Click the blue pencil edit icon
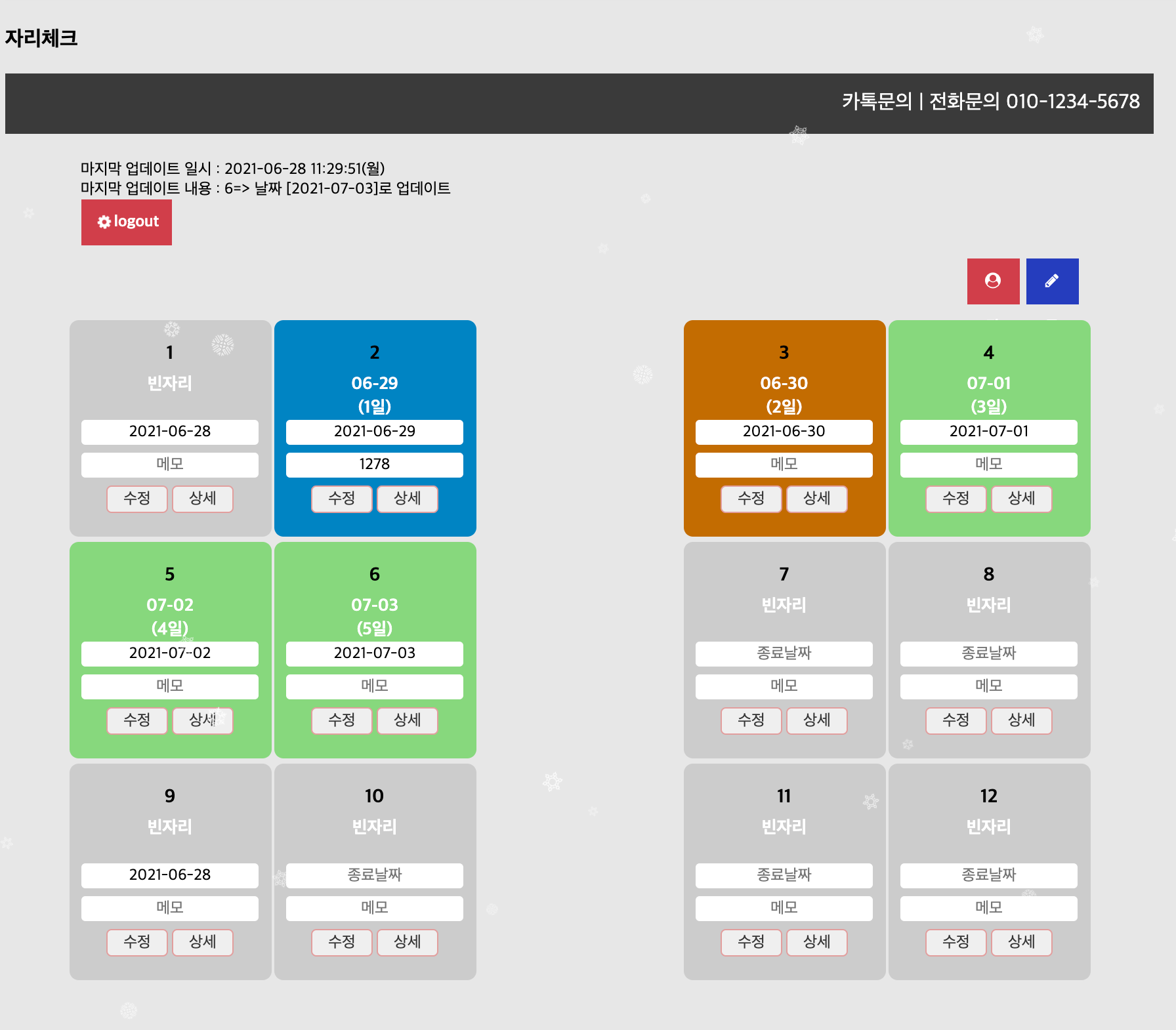 (1052, 281)
